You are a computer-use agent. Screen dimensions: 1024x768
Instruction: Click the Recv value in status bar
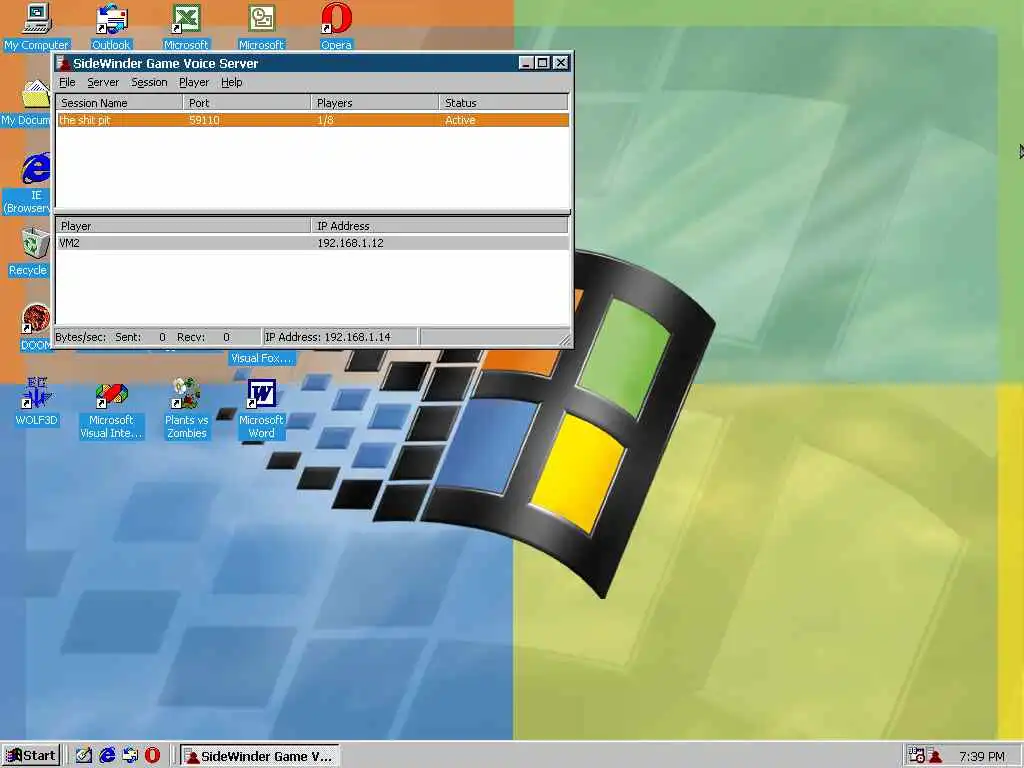(226, 337)
